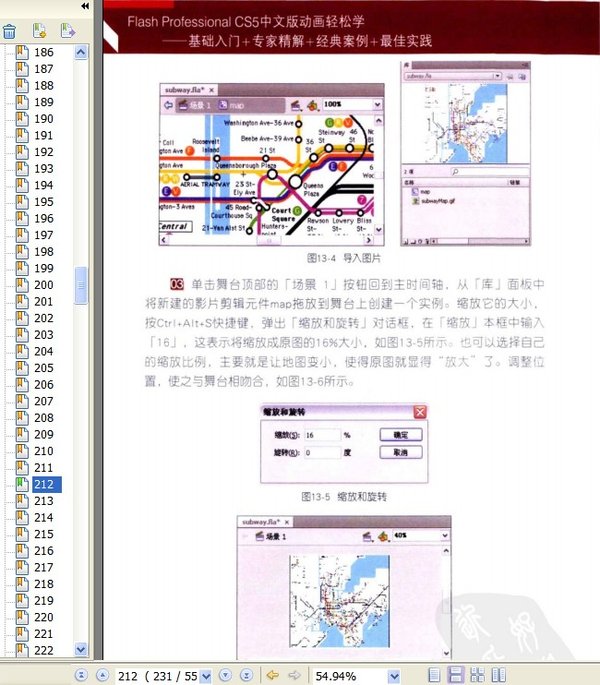Select bookmark 209

[x=44, y=434]
